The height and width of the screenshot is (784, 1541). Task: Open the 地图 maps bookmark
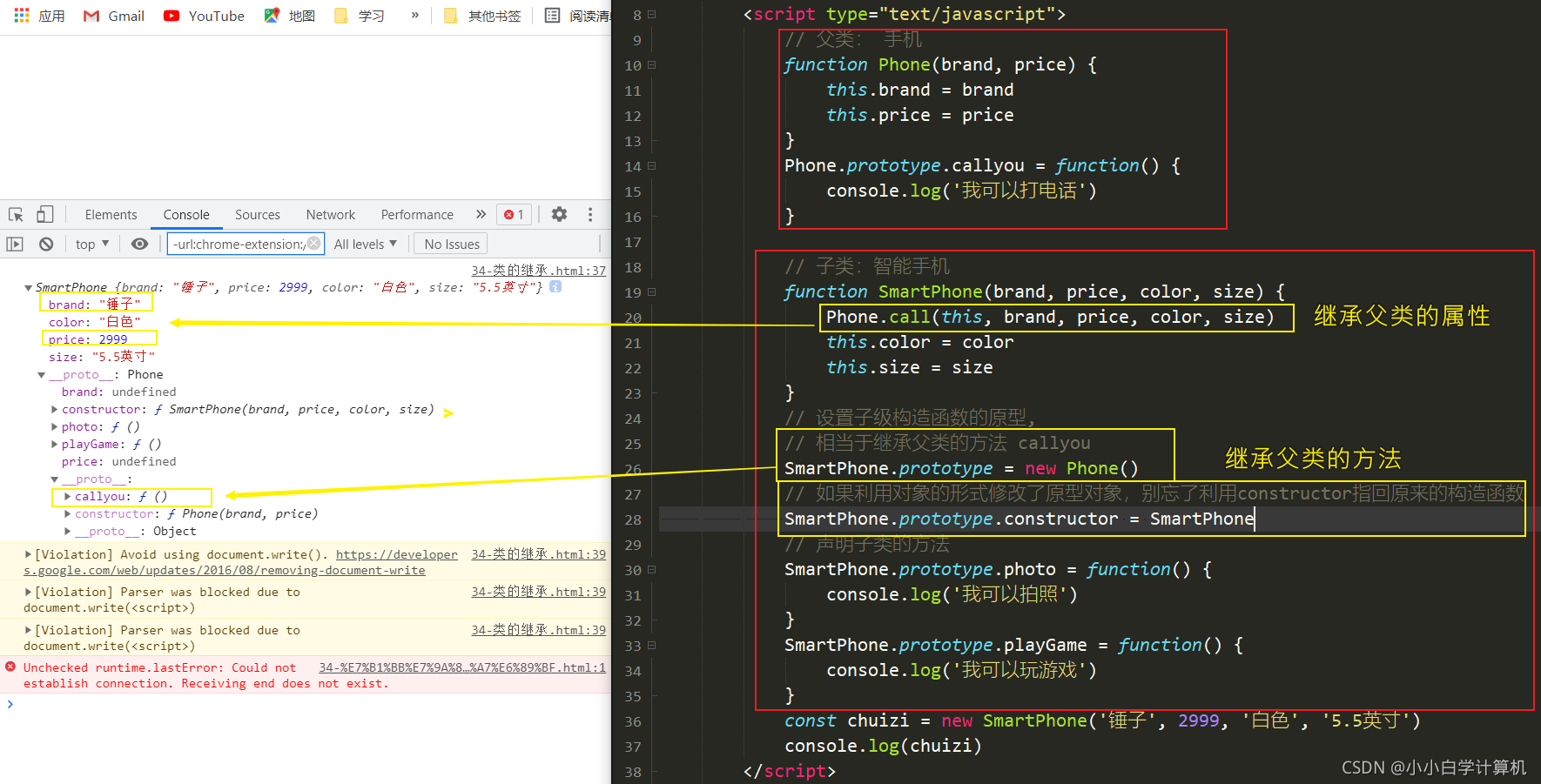(x=290, y=16)
